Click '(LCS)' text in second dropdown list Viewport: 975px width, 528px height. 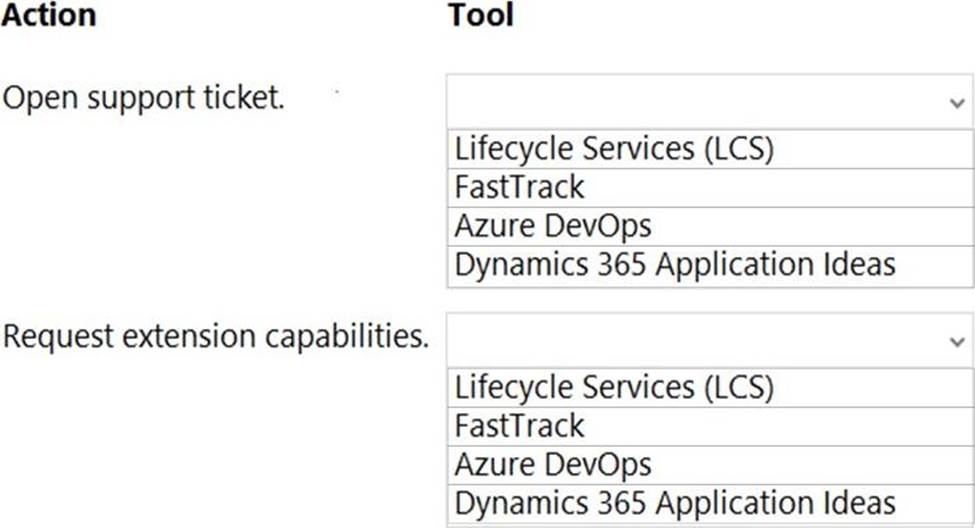(739, 388)
